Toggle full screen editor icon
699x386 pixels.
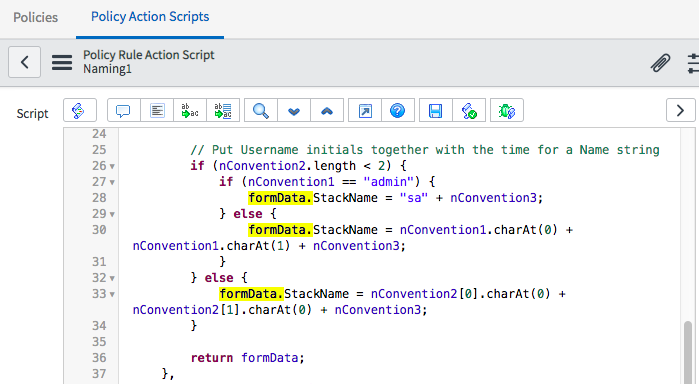365,111
